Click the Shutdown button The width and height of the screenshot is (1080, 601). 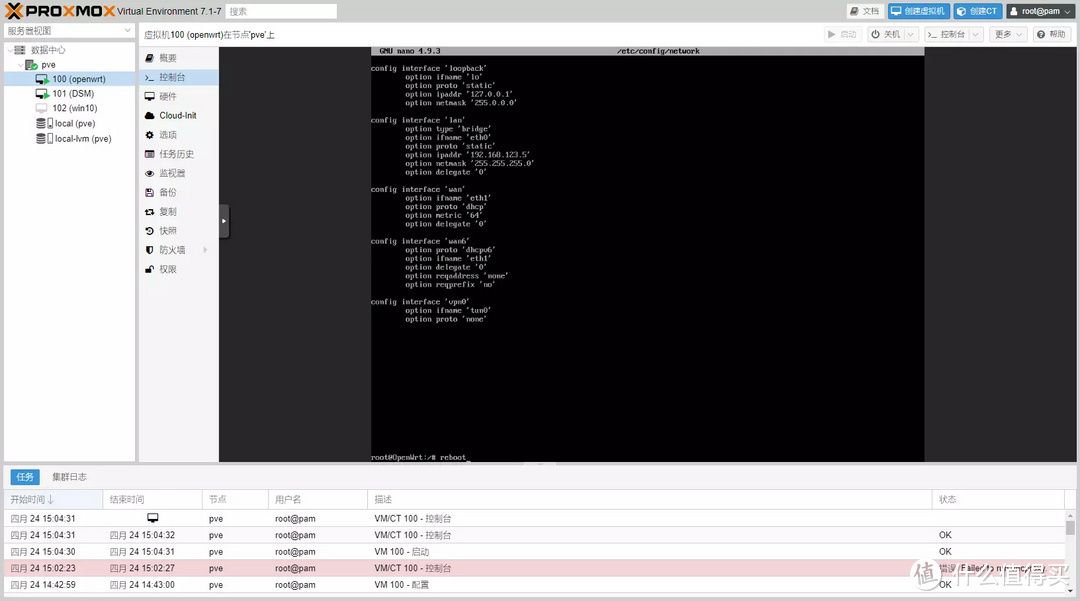[885, 34]
